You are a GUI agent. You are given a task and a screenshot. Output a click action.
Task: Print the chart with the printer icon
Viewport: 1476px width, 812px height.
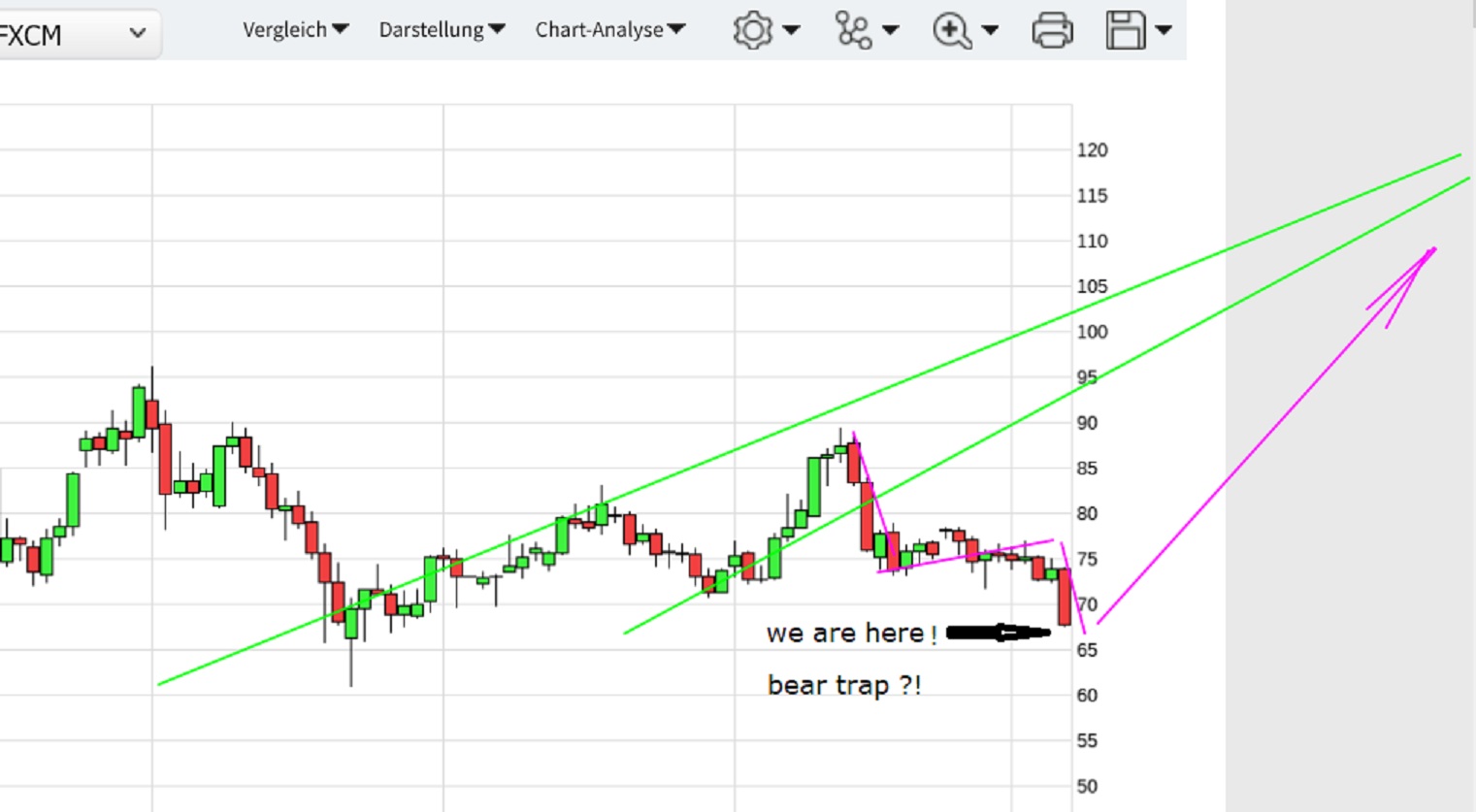click(1053, 30)
